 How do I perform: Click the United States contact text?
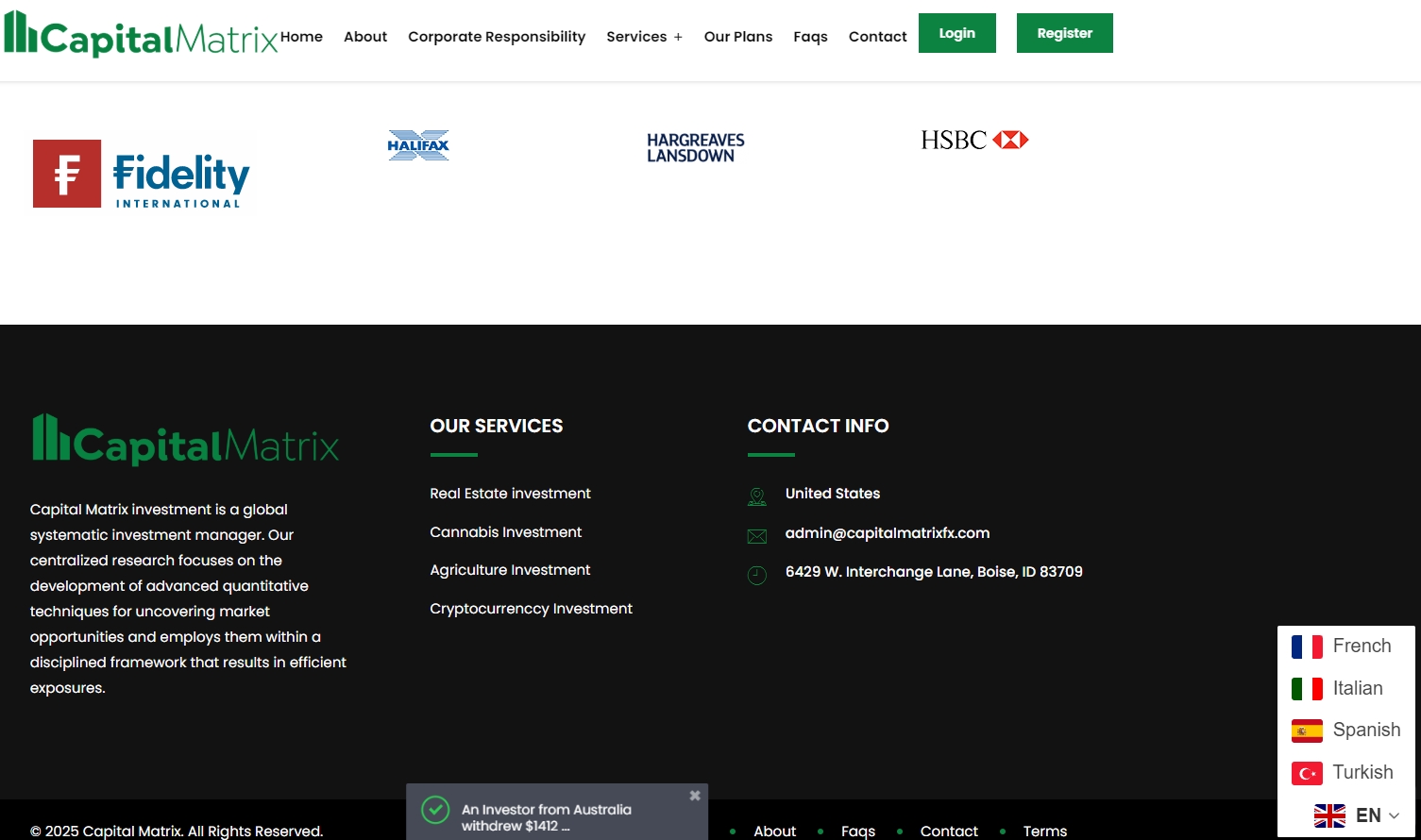[833, 494]
